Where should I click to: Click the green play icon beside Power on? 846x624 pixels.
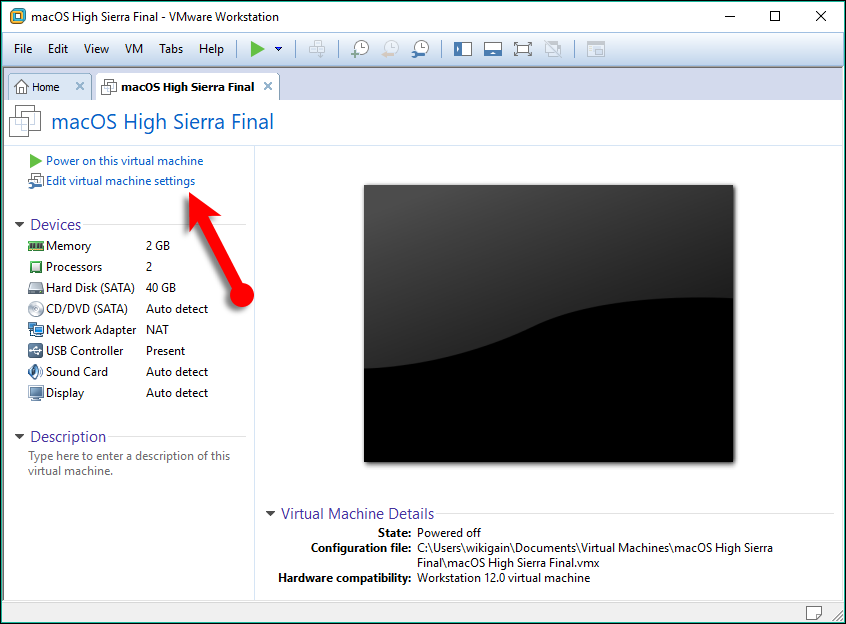click(x=36, y=161)
